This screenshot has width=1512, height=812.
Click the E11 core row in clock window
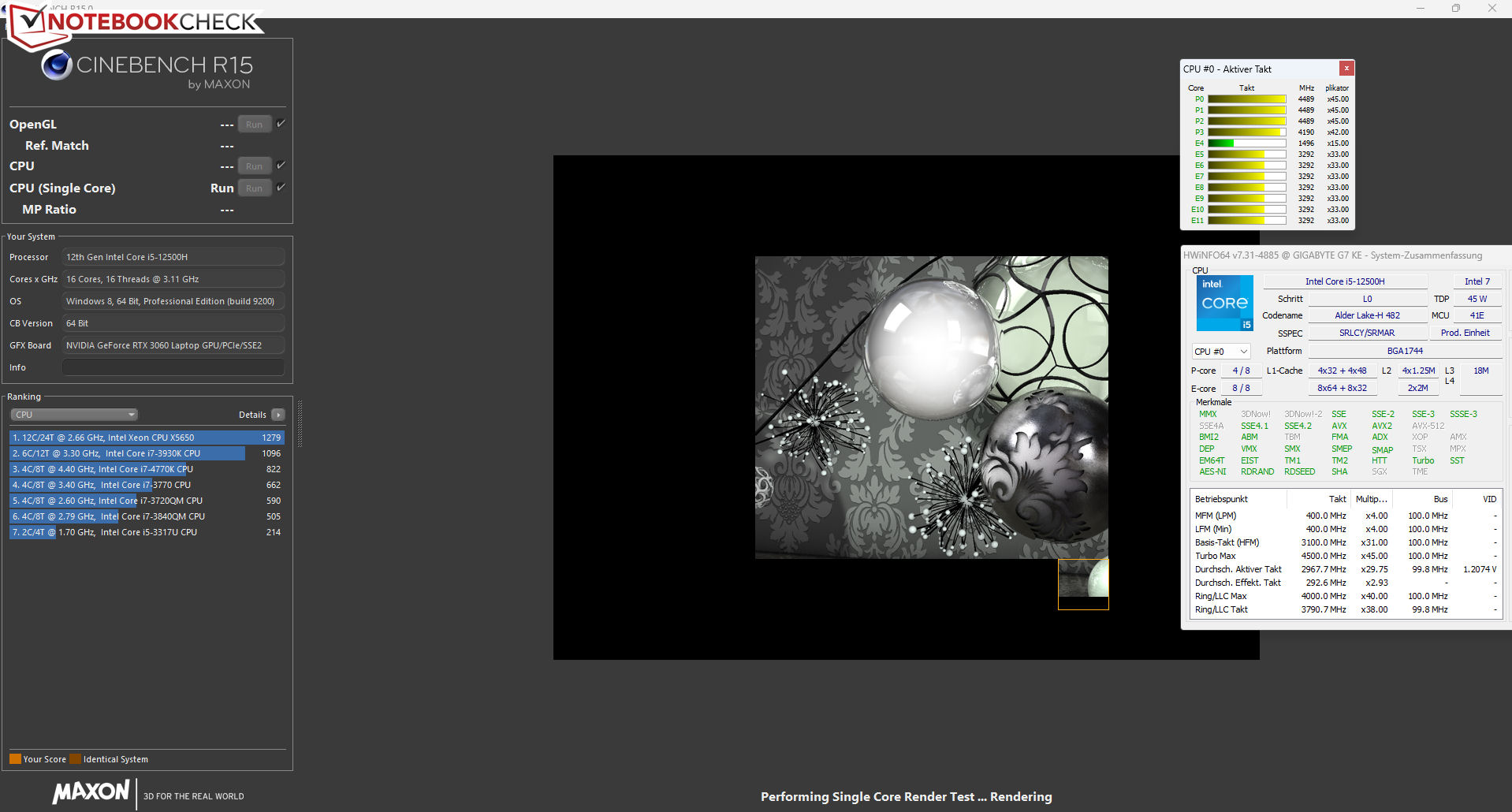click(x=1268, y=221)
